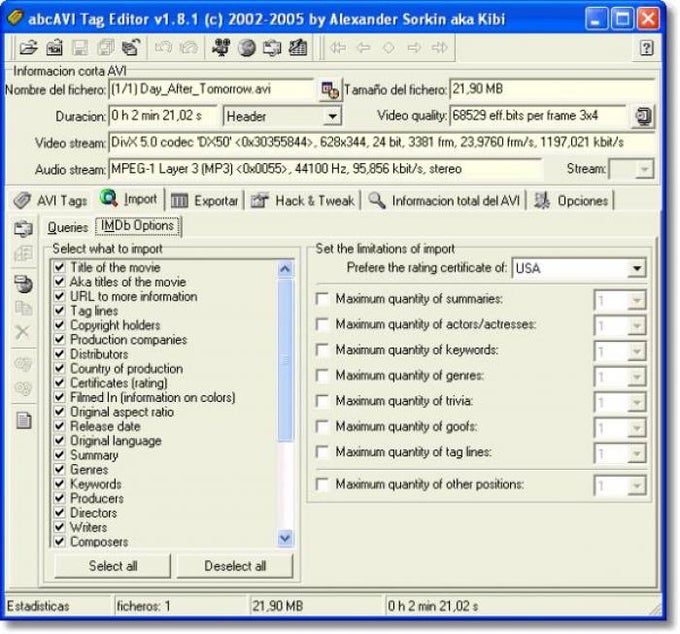Open actors/actresses quantity dropdown
680x634 pixels.
636,326
